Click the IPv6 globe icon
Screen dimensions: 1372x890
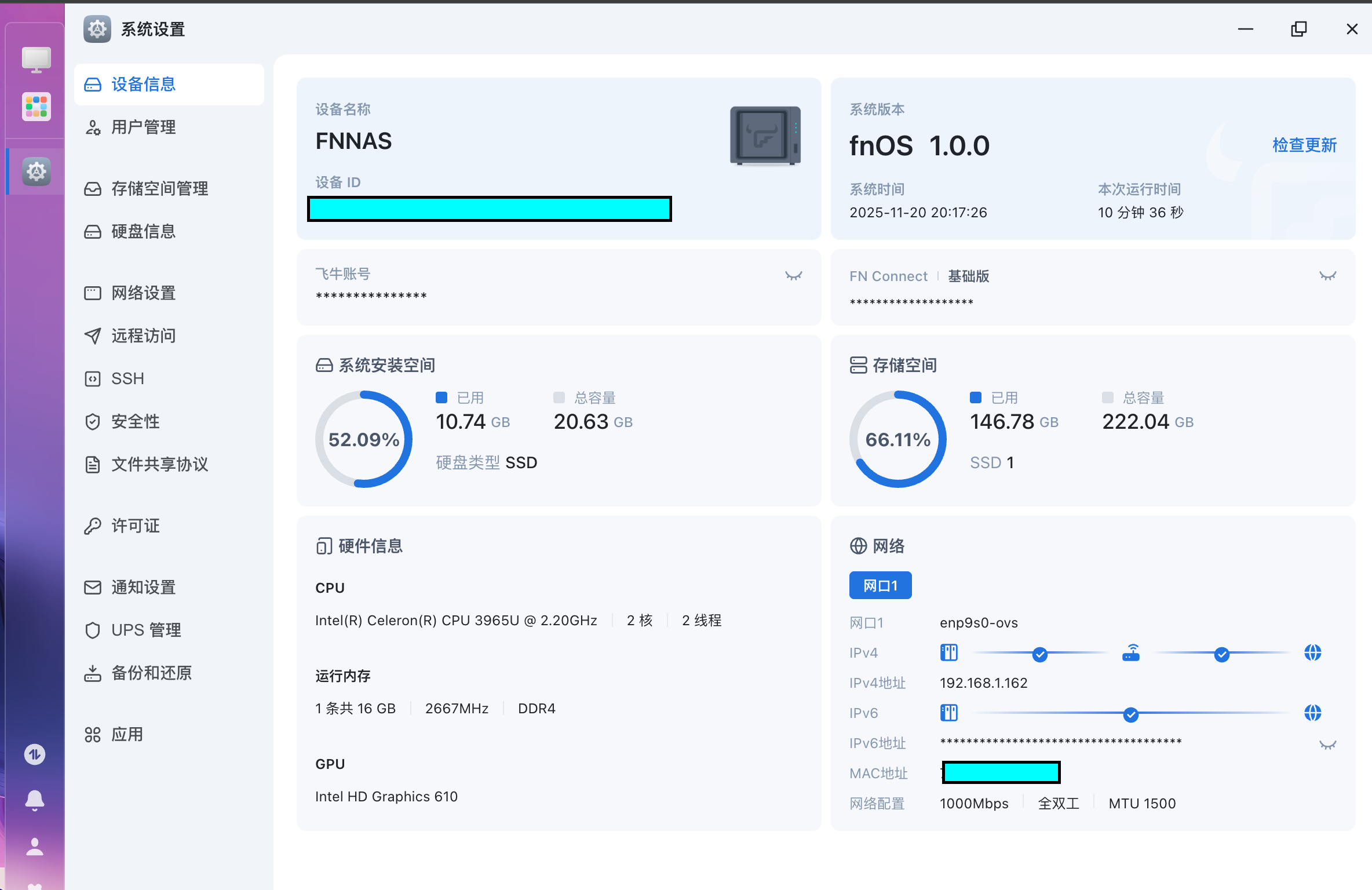coord(1312,713)
